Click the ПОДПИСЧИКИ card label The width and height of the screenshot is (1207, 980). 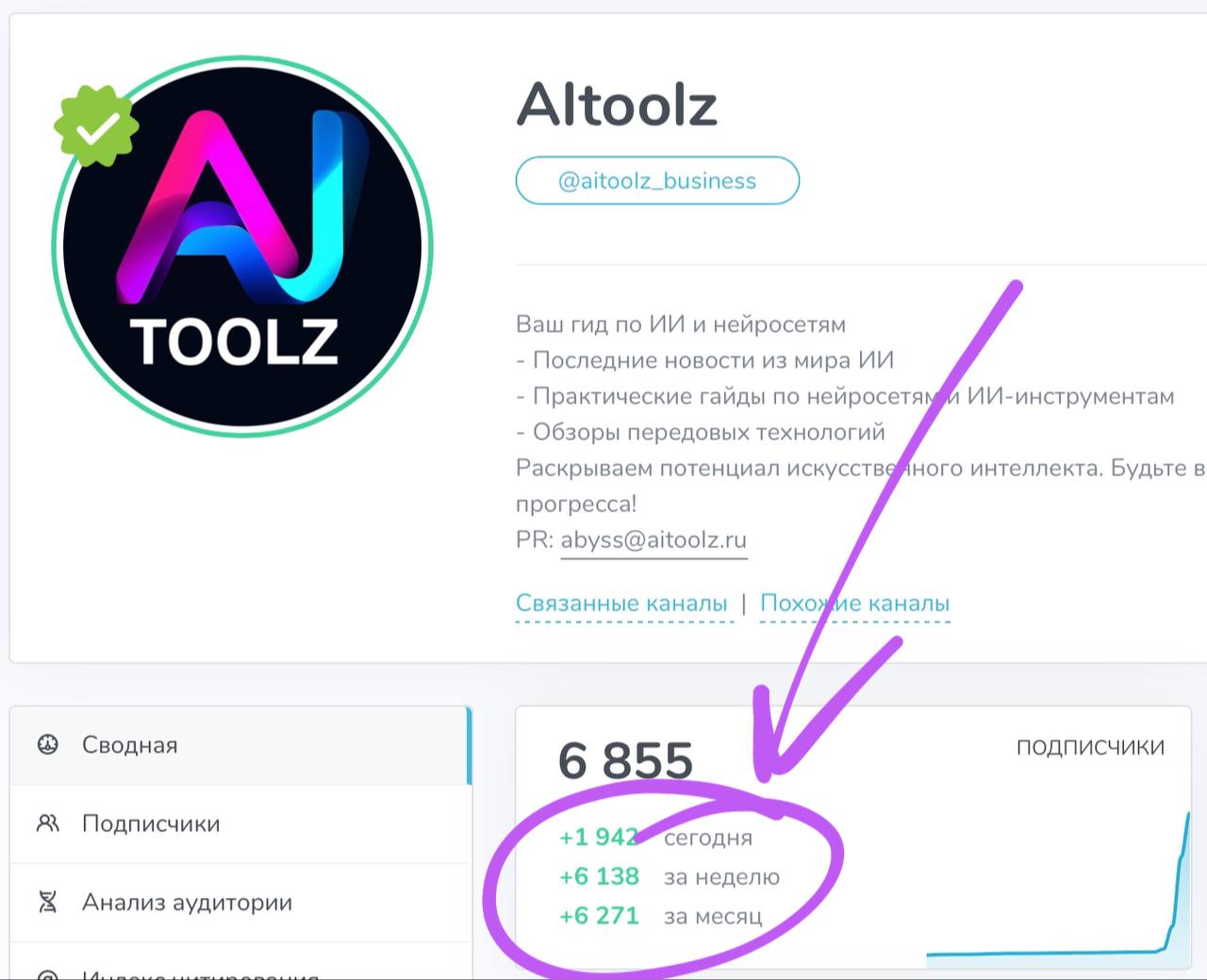tap(1090, 748)
